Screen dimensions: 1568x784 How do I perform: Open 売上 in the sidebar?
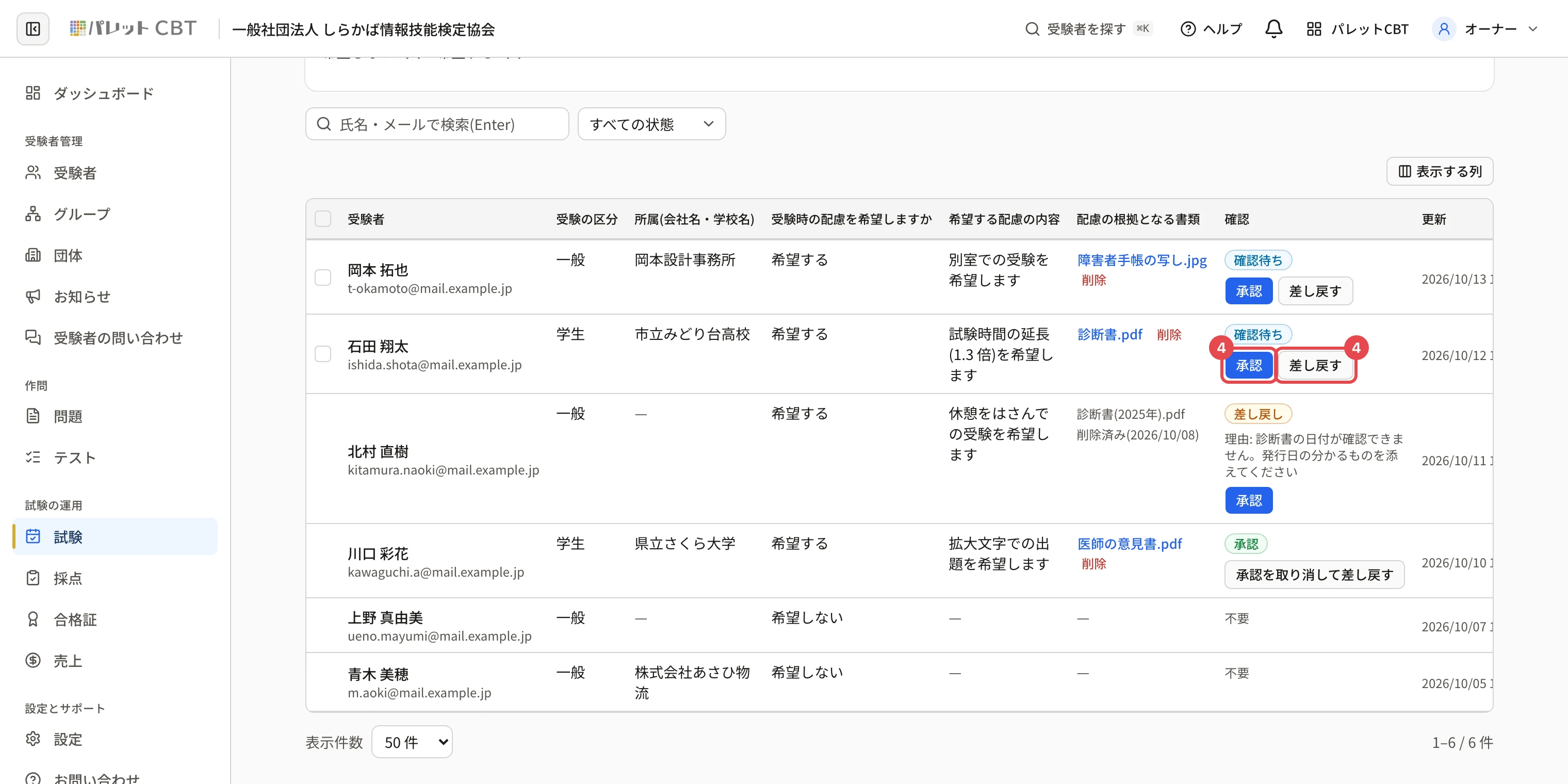pos(115,660)
